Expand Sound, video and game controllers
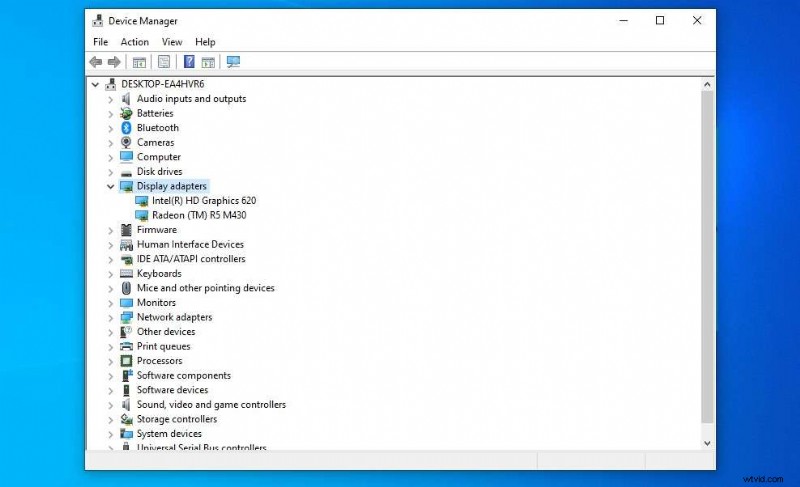Screen dimensions: 800x487 pos(110,405)
